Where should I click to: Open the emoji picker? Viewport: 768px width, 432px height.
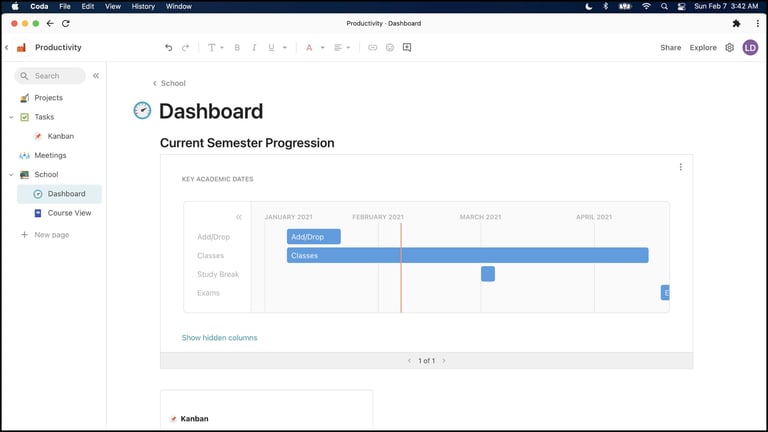389,48
